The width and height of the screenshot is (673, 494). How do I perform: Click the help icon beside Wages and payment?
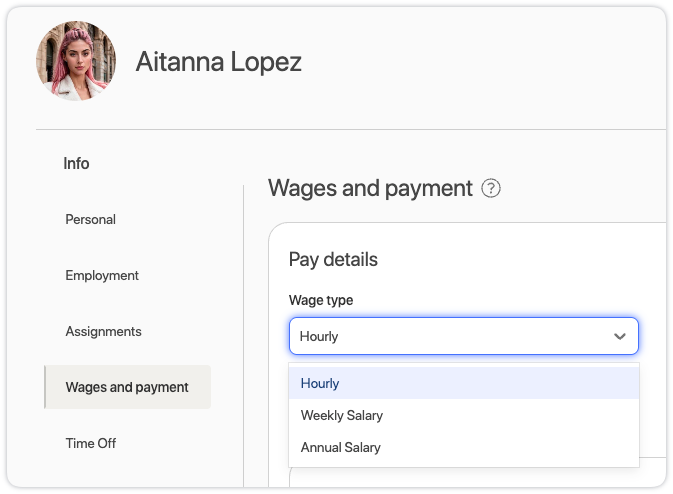click(490, 188)
